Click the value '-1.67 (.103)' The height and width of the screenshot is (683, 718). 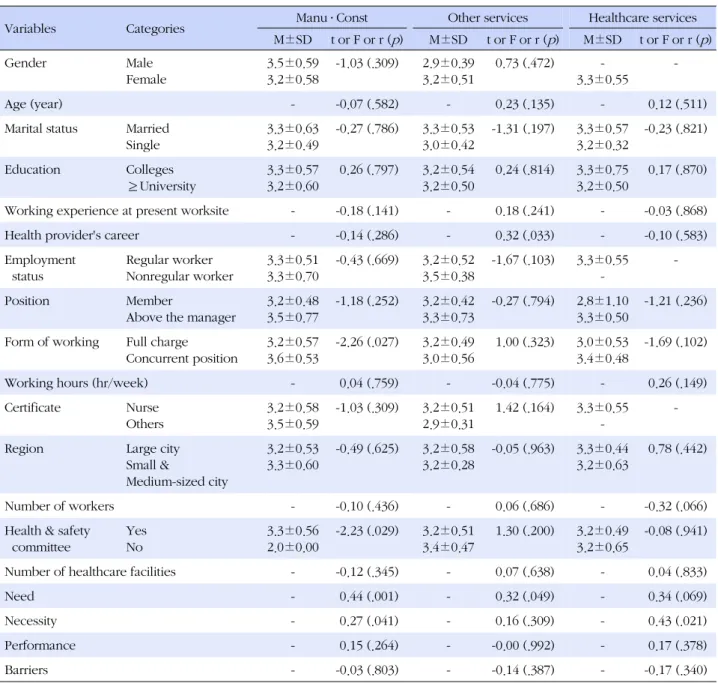[522, 260]
